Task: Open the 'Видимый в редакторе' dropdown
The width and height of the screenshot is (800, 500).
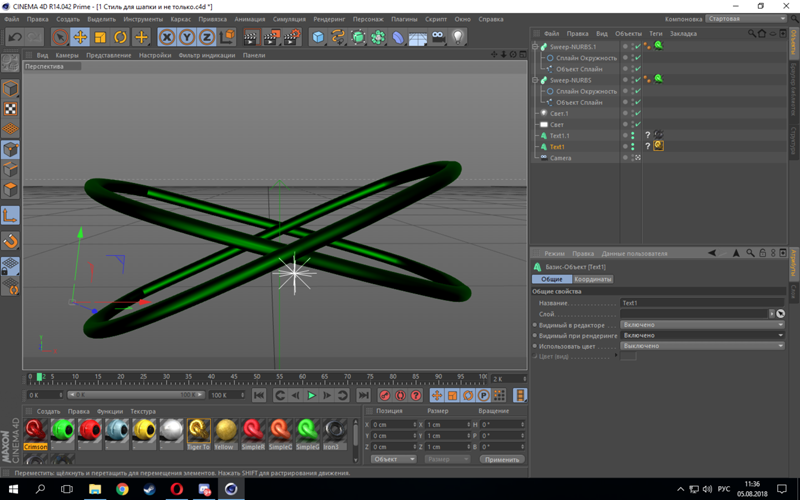Action: (x=702, y=325)
